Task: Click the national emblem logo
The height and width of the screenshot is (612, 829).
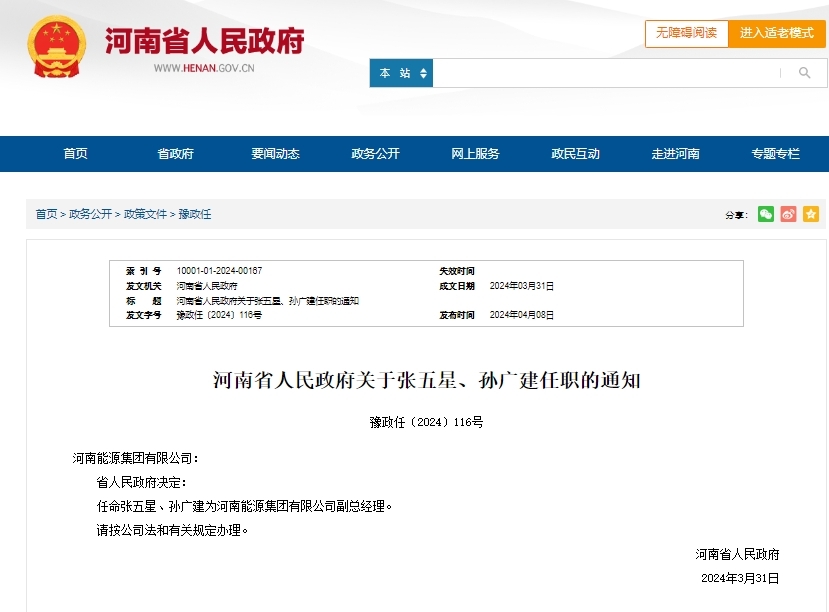Action: coord(57,47)
